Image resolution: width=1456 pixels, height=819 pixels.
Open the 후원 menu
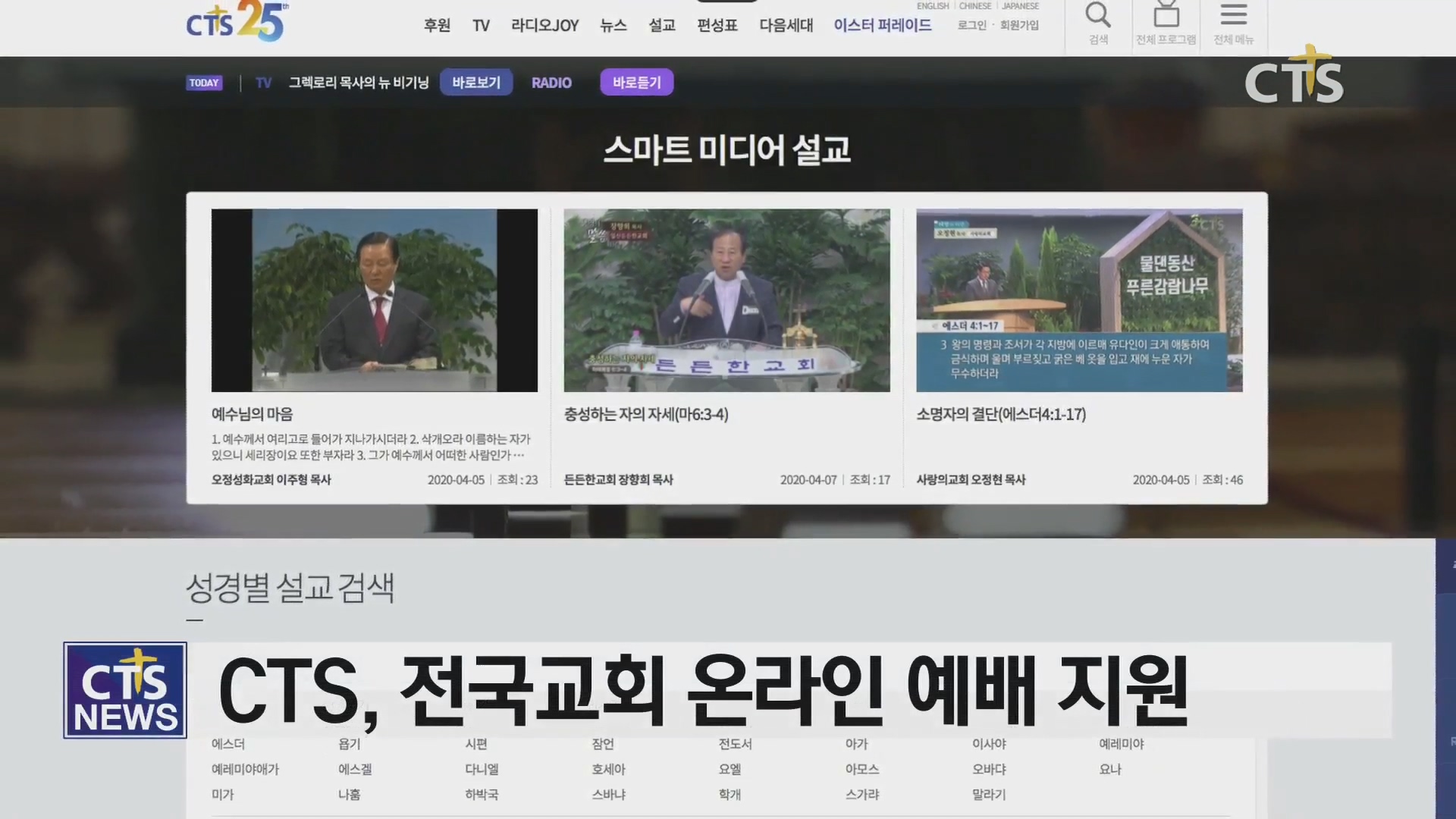437,25
